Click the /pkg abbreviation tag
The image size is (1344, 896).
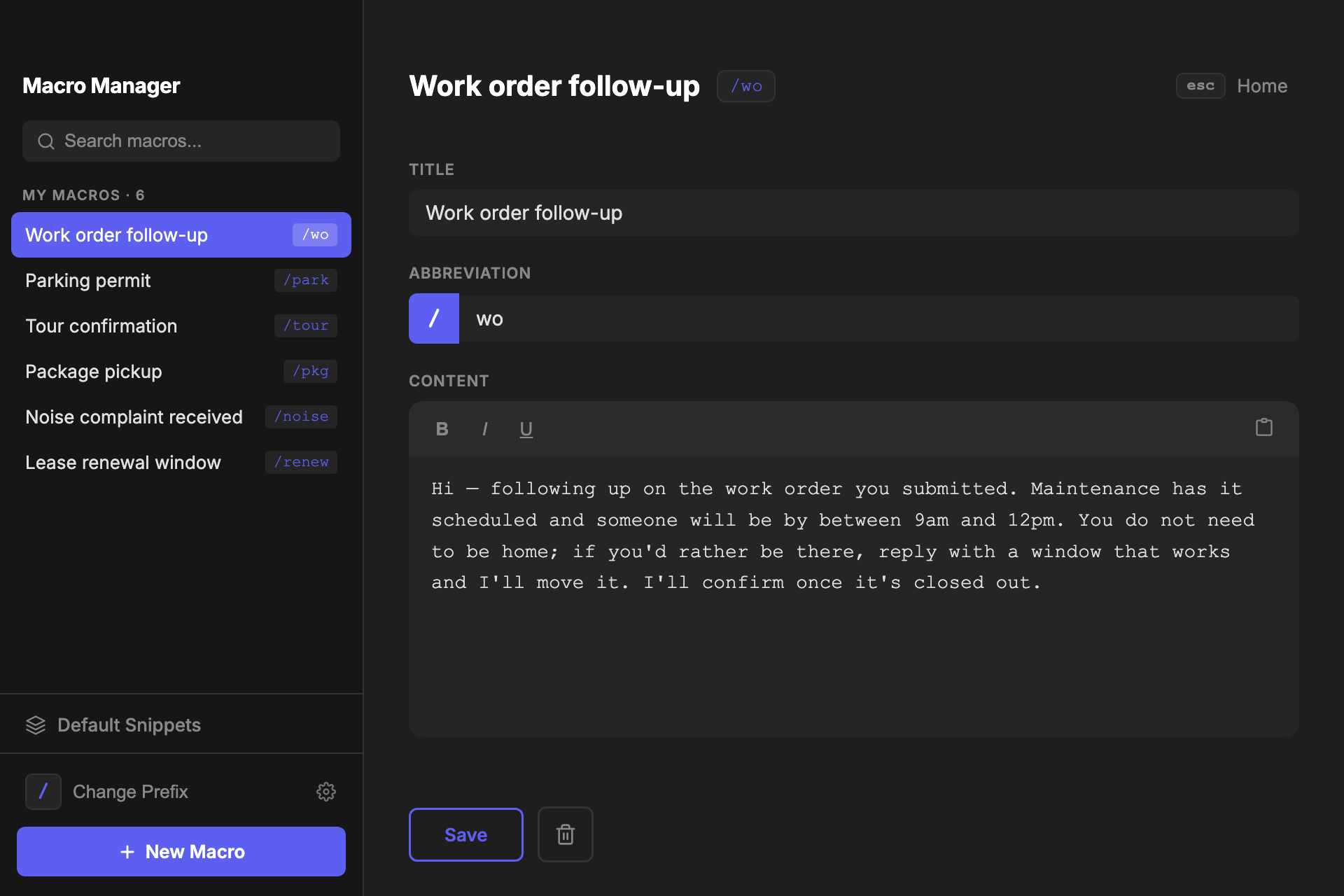[310, 371]
